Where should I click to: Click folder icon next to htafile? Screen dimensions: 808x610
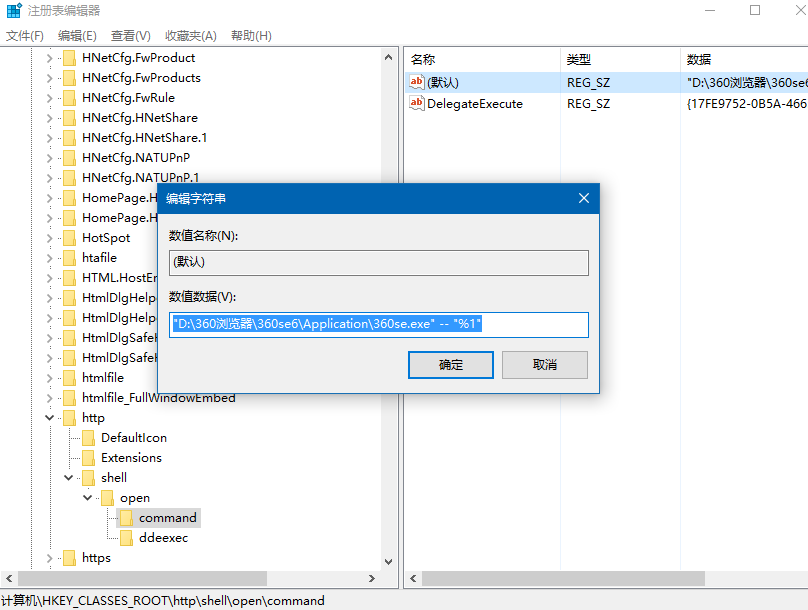[x=70, y=258]
